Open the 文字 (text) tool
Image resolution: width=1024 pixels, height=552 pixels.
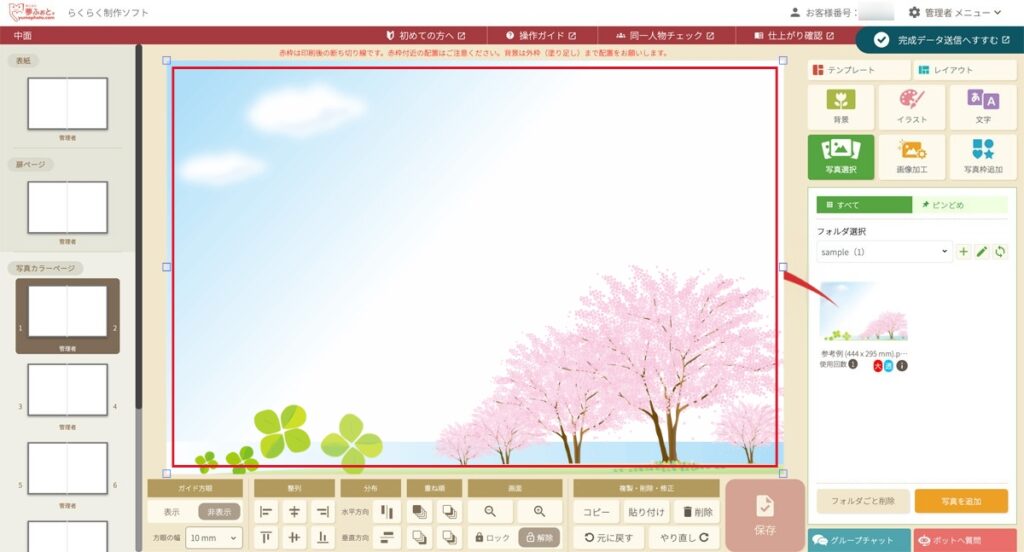click(981, 107)
